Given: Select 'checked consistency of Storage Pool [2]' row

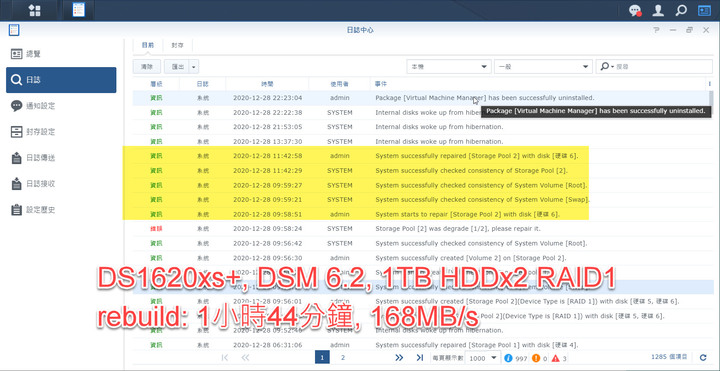Looking at the screenshot, I should [420, 170].
